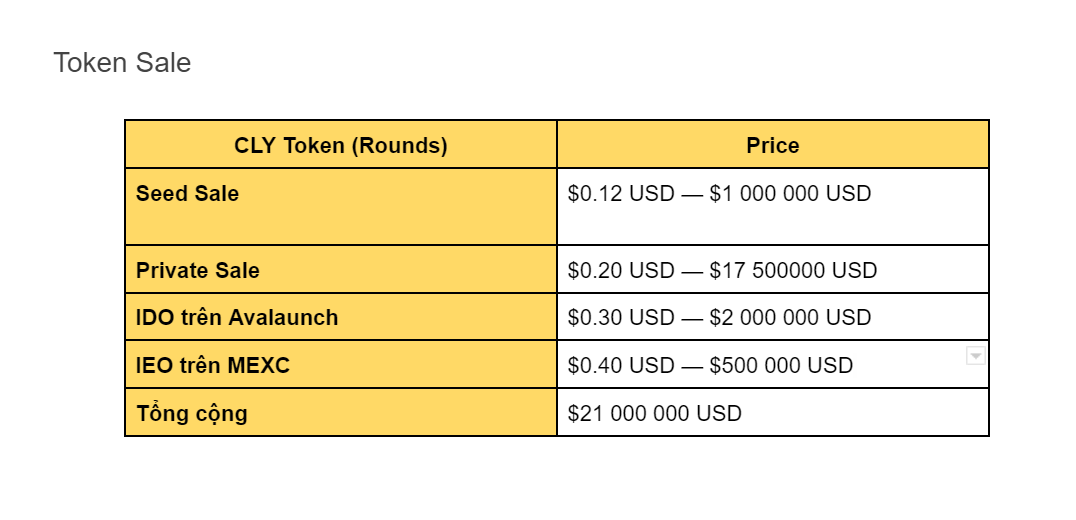Click the Seed Sale row label
The image size is (1076, 520).
[187, 194]
